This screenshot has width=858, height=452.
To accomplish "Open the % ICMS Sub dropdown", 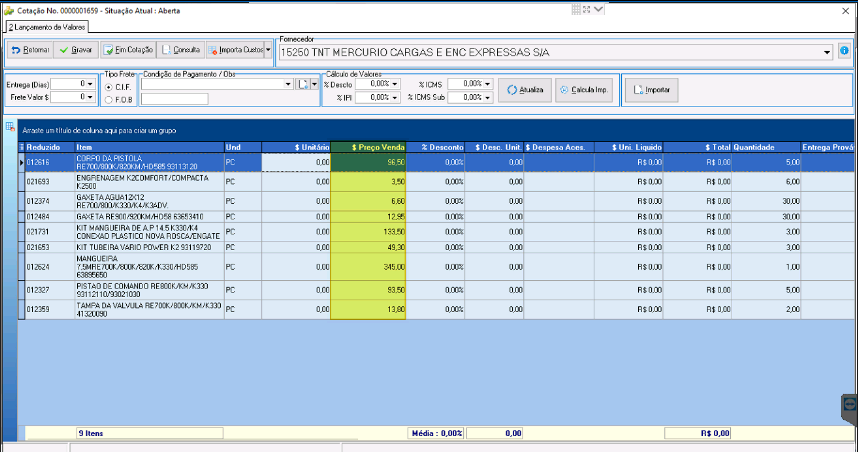I will pyautogui.click(x=487, y=97).
